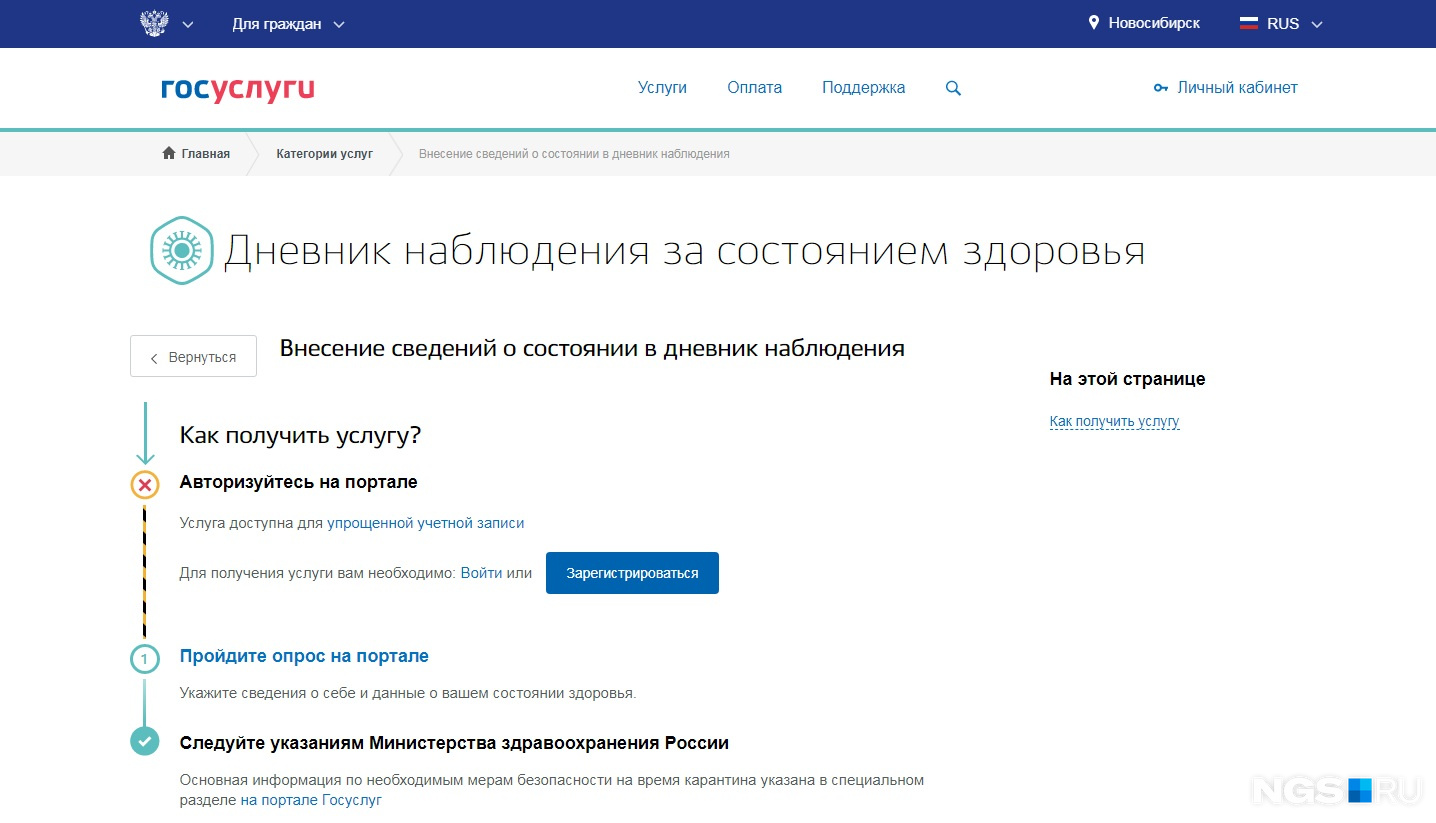Screen dimensions: 1436x823
Task: Go to the Госуслуги logo homepage
Action: pyautogui.click(x=238, y=89)
